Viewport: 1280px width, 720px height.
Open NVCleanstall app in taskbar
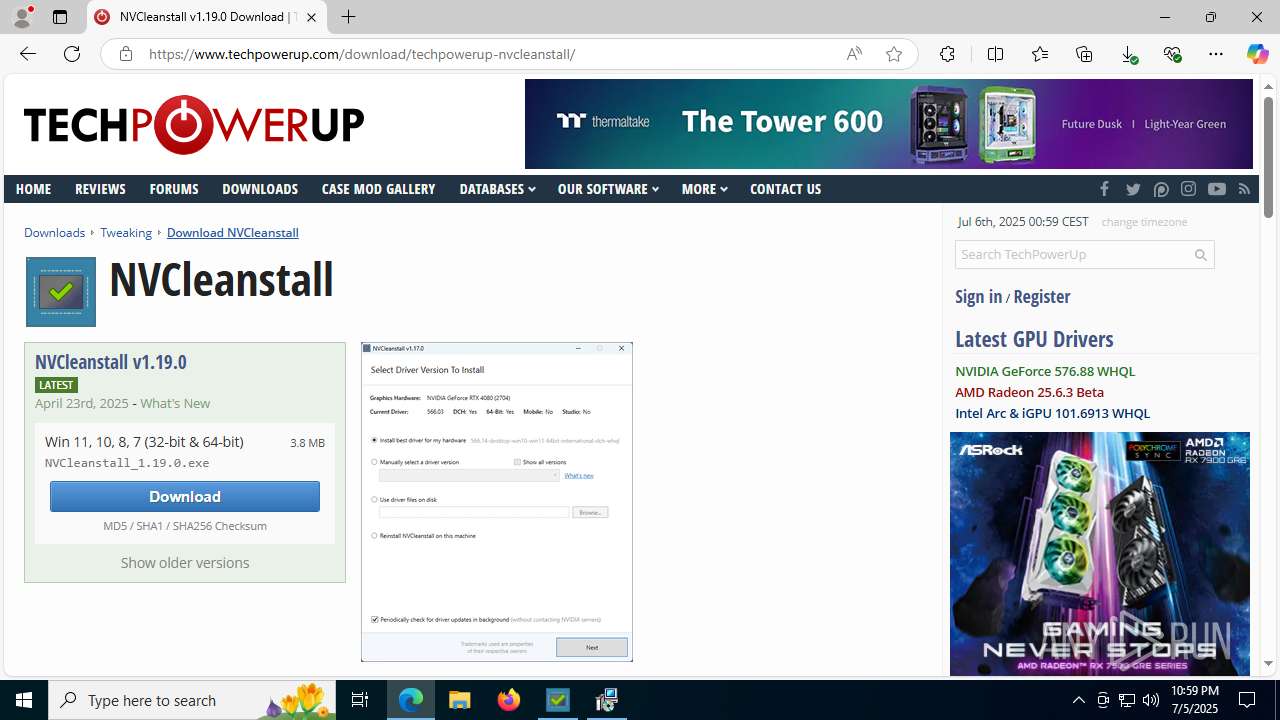(558, 700)
